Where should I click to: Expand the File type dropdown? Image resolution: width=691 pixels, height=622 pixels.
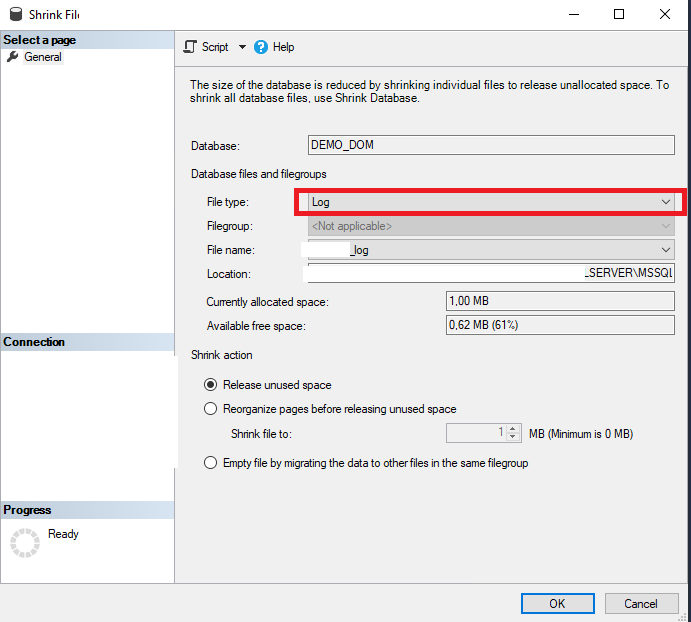click(666, 202)
